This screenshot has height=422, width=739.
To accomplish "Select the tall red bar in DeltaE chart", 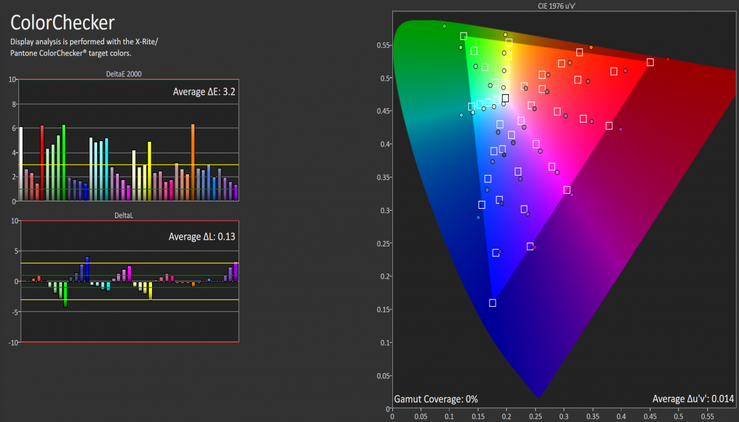I will click(x=42, y=163).
